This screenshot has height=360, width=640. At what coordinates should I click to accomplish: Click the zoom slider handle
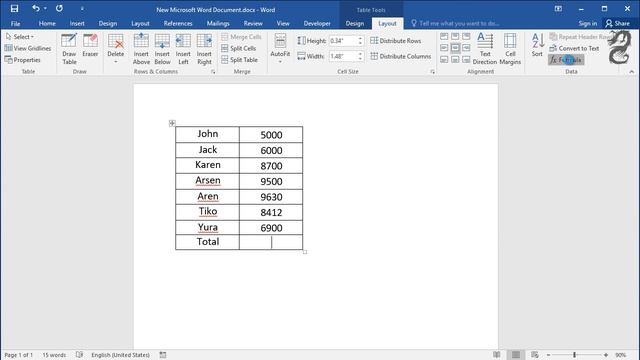574,355
